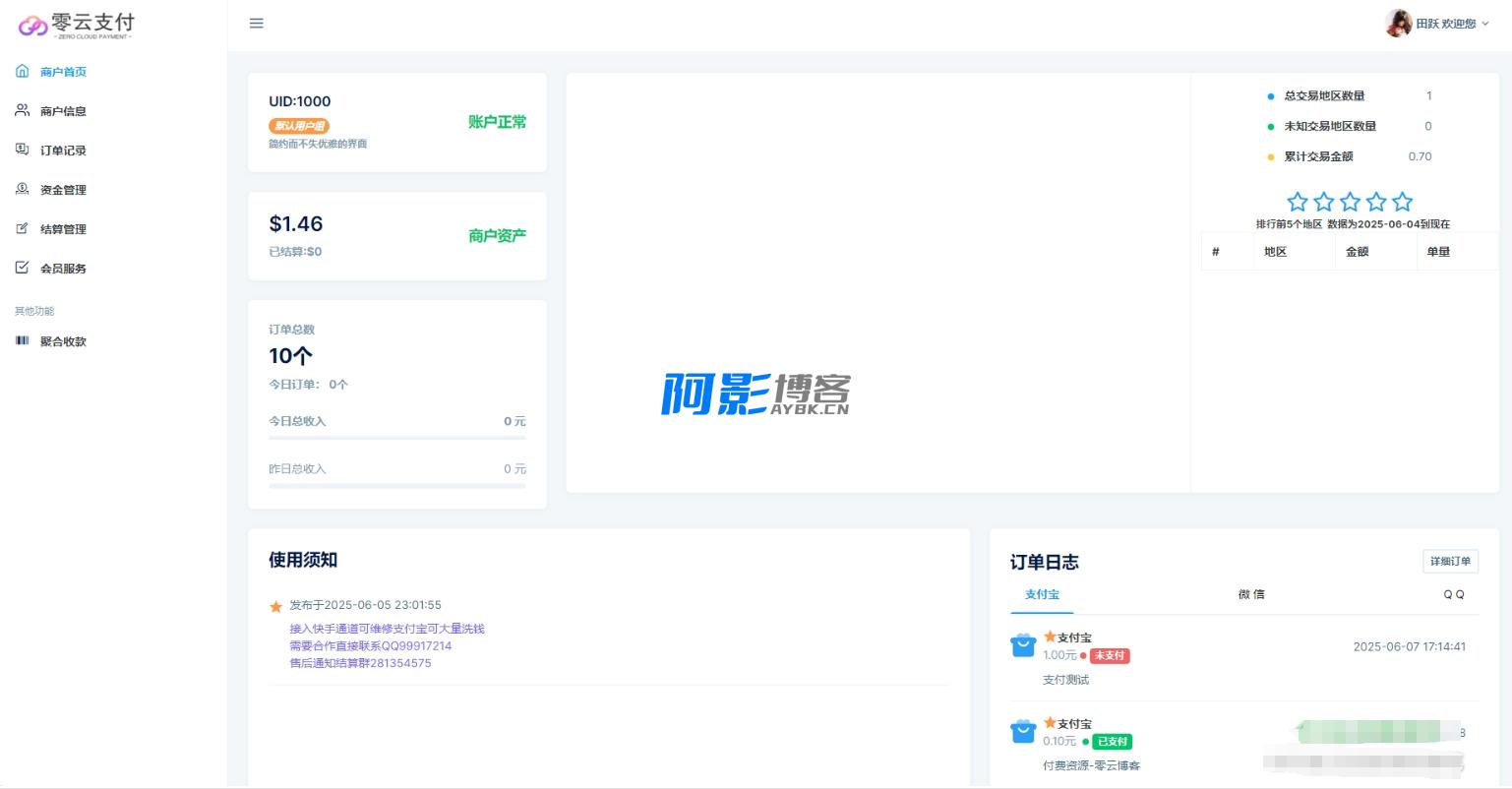
Task: Click the funds icon beside 资金管理
Action: (22, 189)
